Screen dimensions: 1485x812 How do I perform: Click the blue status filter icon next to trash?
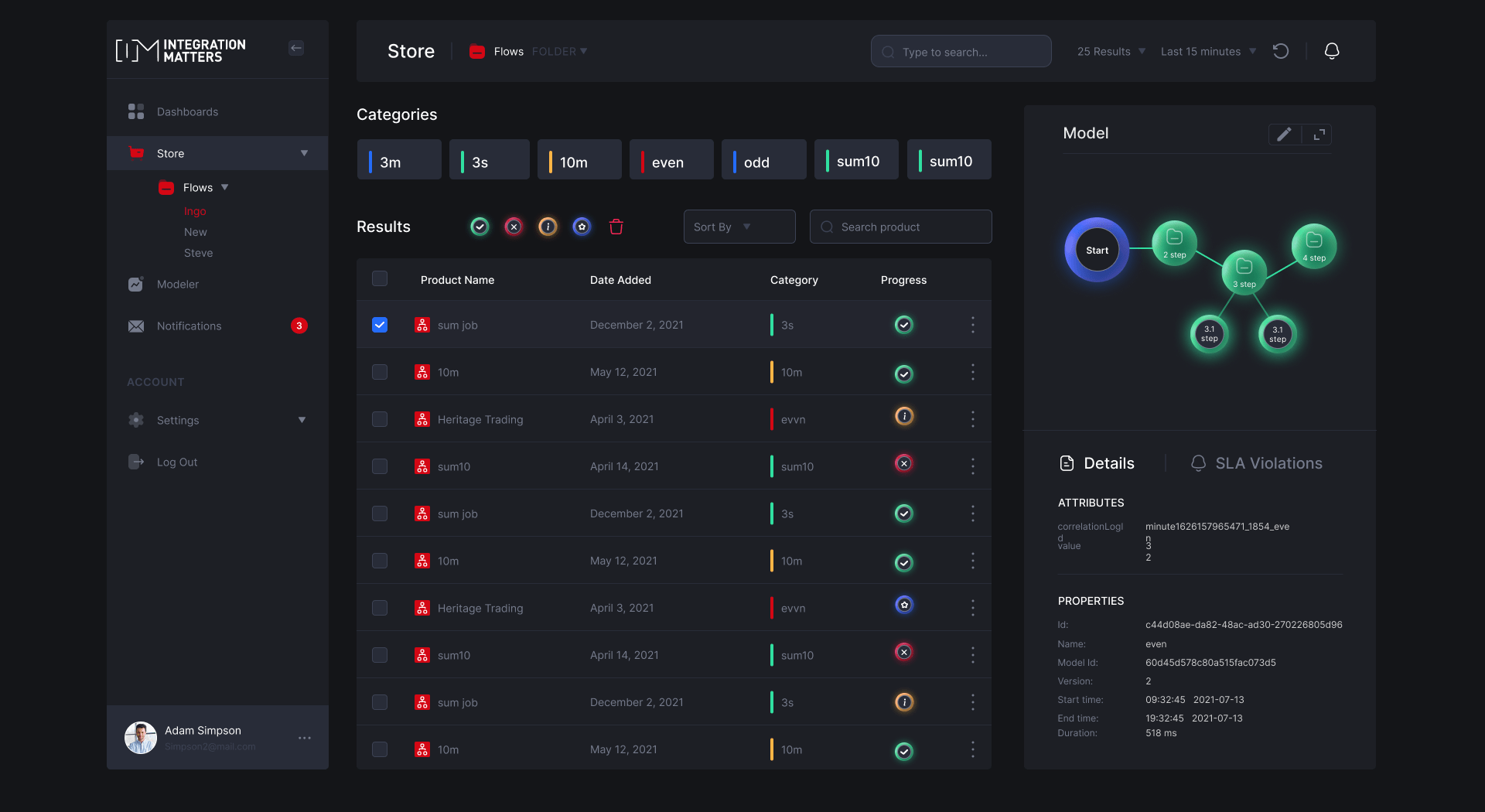point(582,227)
